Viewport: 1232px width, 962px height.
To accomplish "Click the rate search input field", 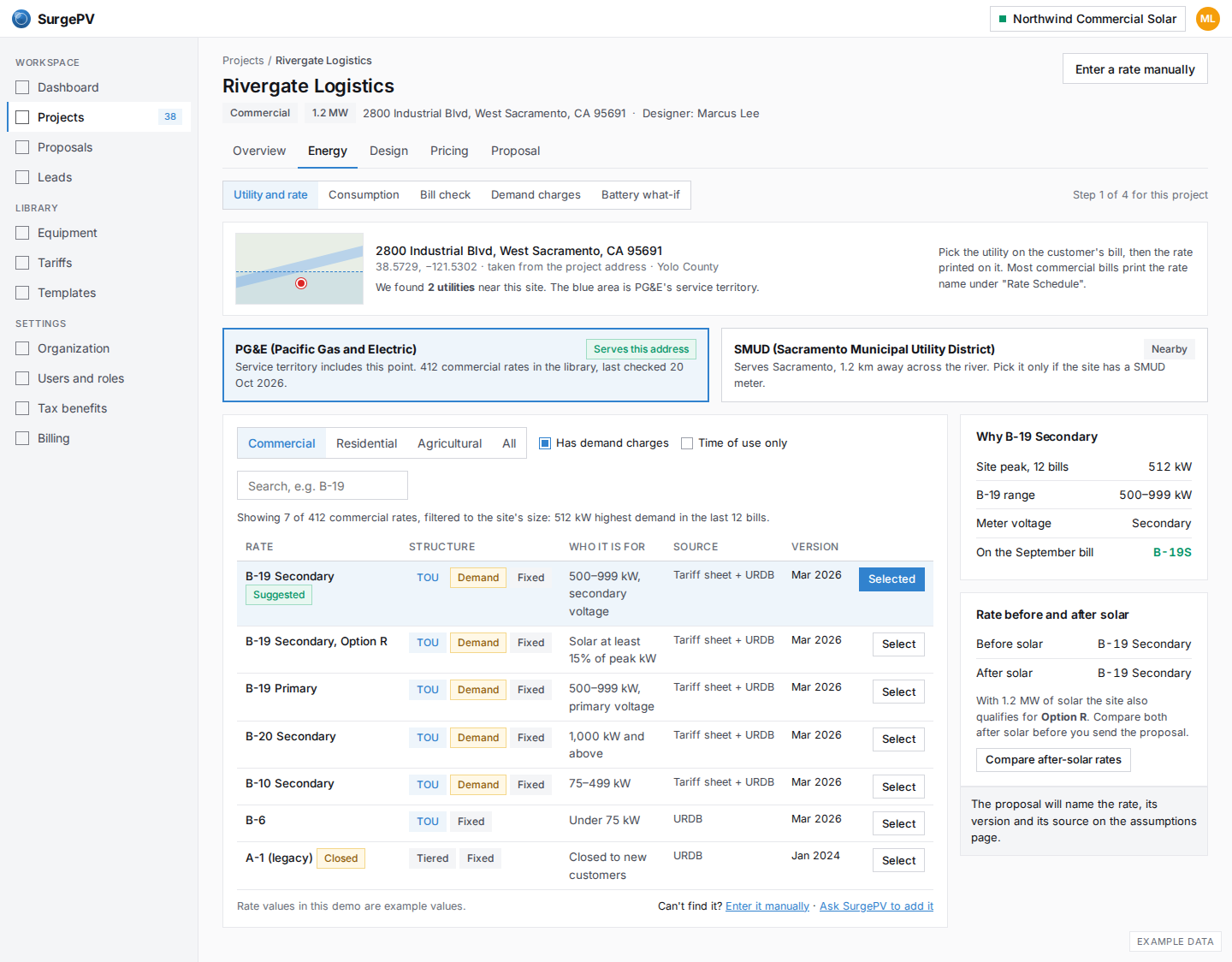I will (x=323, y=485).
